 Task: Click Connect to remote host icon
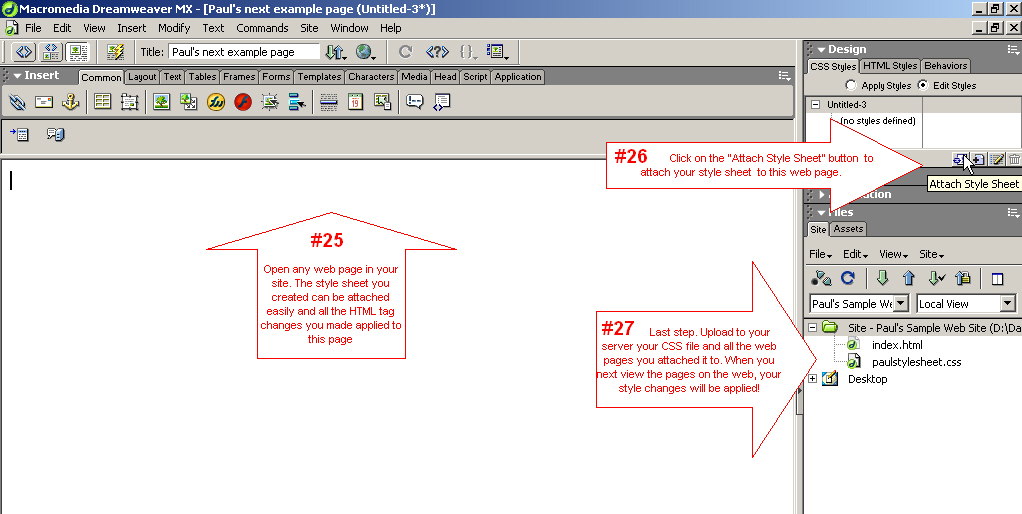821,279
